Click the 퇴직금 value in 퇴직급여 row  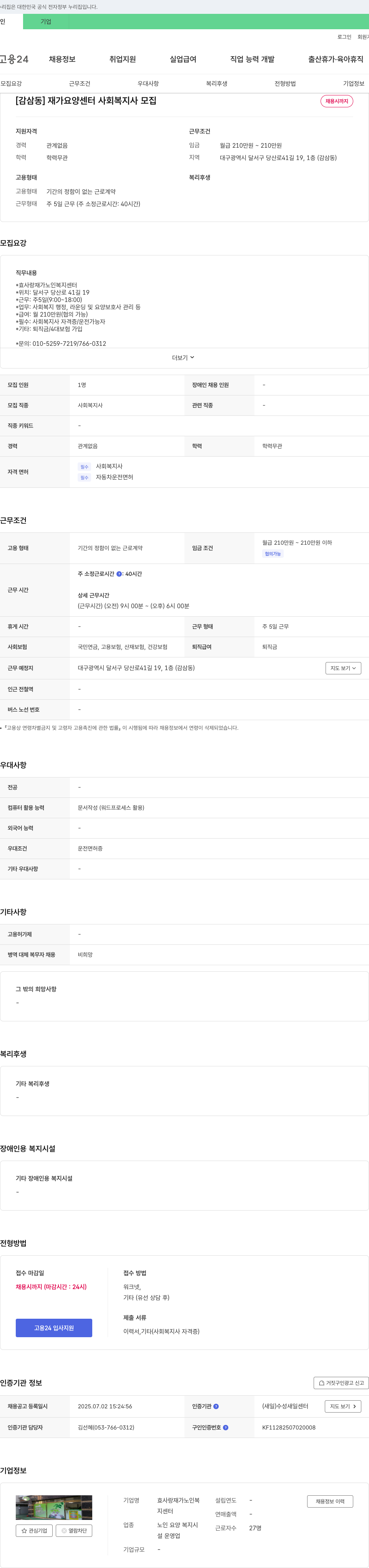tap(270, 647)
